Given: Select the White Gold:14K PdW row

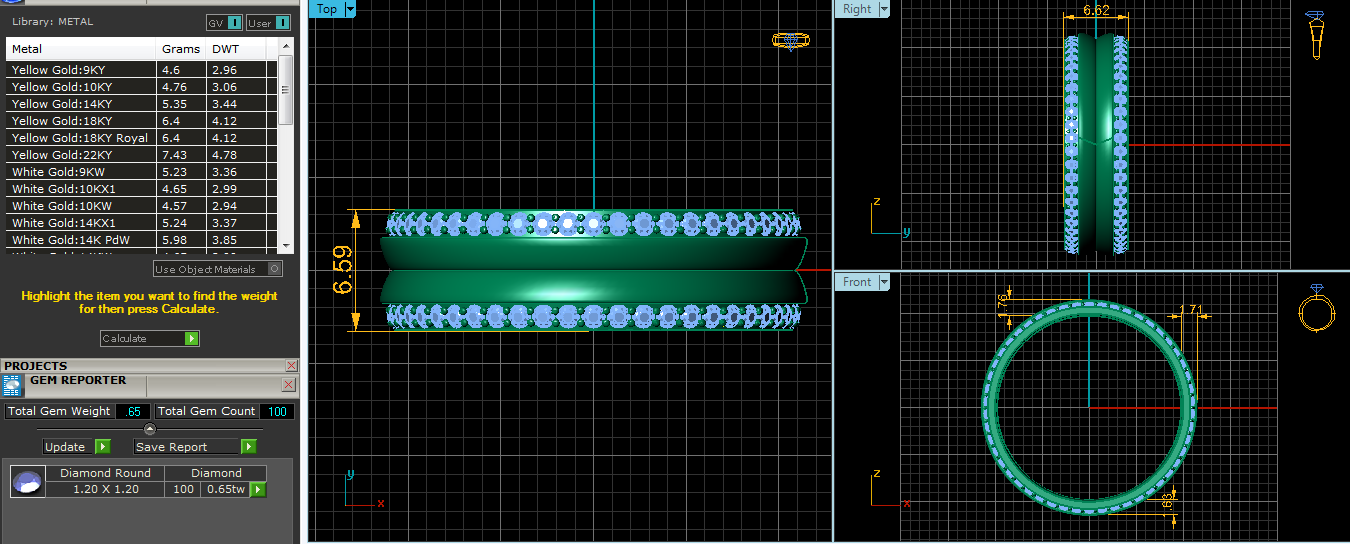Looking at the screenshot, I should click(80, 240).
